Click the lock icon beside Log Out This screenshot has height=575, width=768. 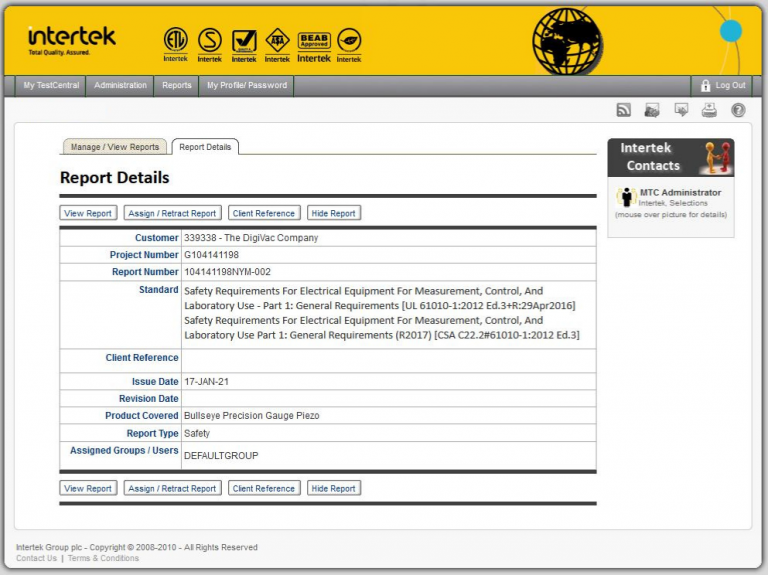705,86
